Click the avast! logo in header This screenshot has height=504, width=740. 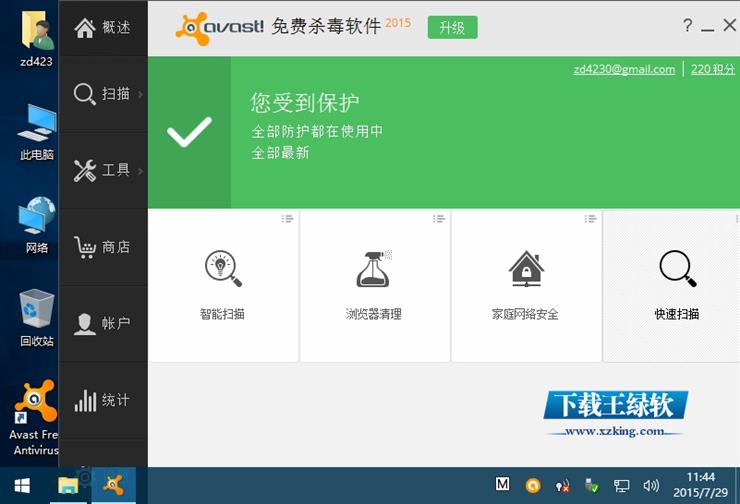click(219, 27)
